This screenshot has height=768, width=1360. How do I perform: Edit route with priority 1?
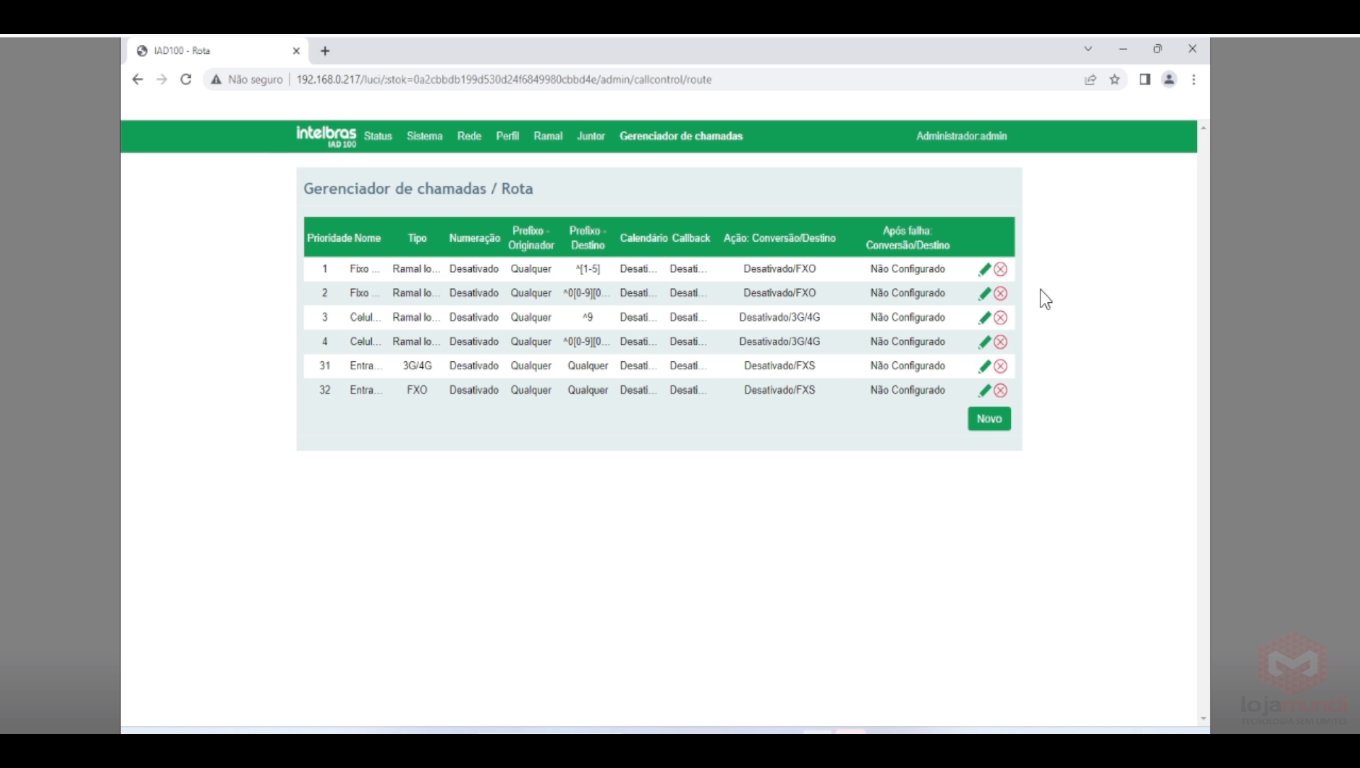(x=985, y=269)
